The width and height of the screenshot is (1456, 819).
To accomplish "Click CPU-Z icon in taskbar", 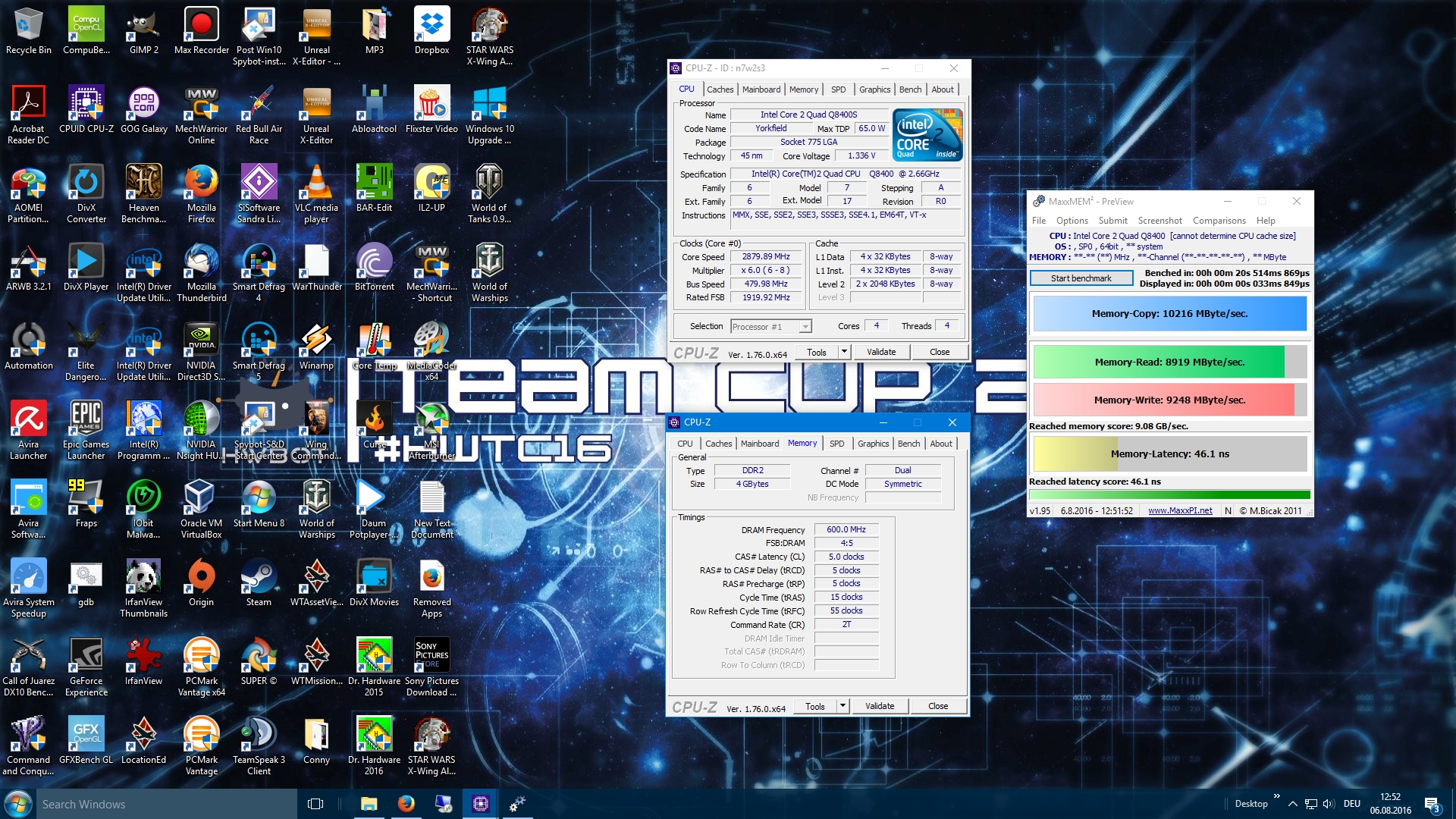I will 481,804.
